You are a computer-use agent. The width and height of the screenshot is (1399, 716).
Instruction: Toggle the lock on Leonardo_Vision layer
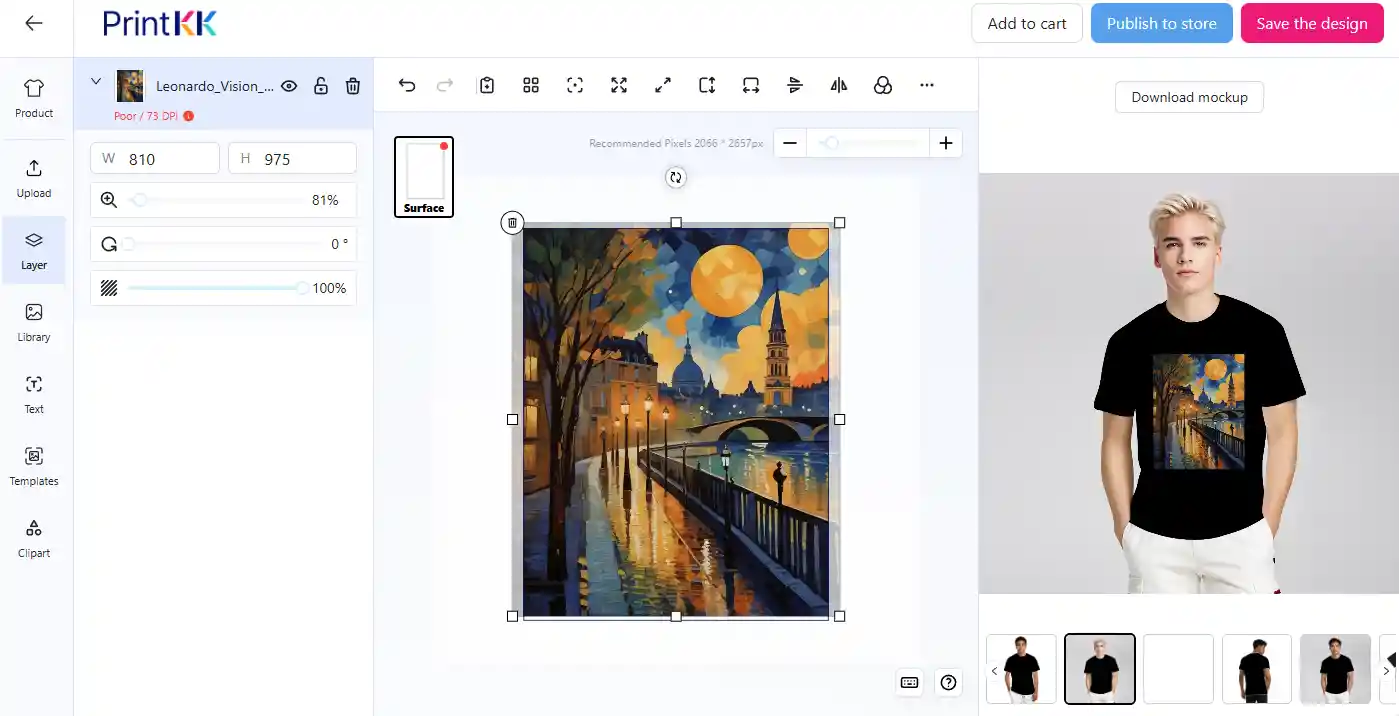coord(321,86)
